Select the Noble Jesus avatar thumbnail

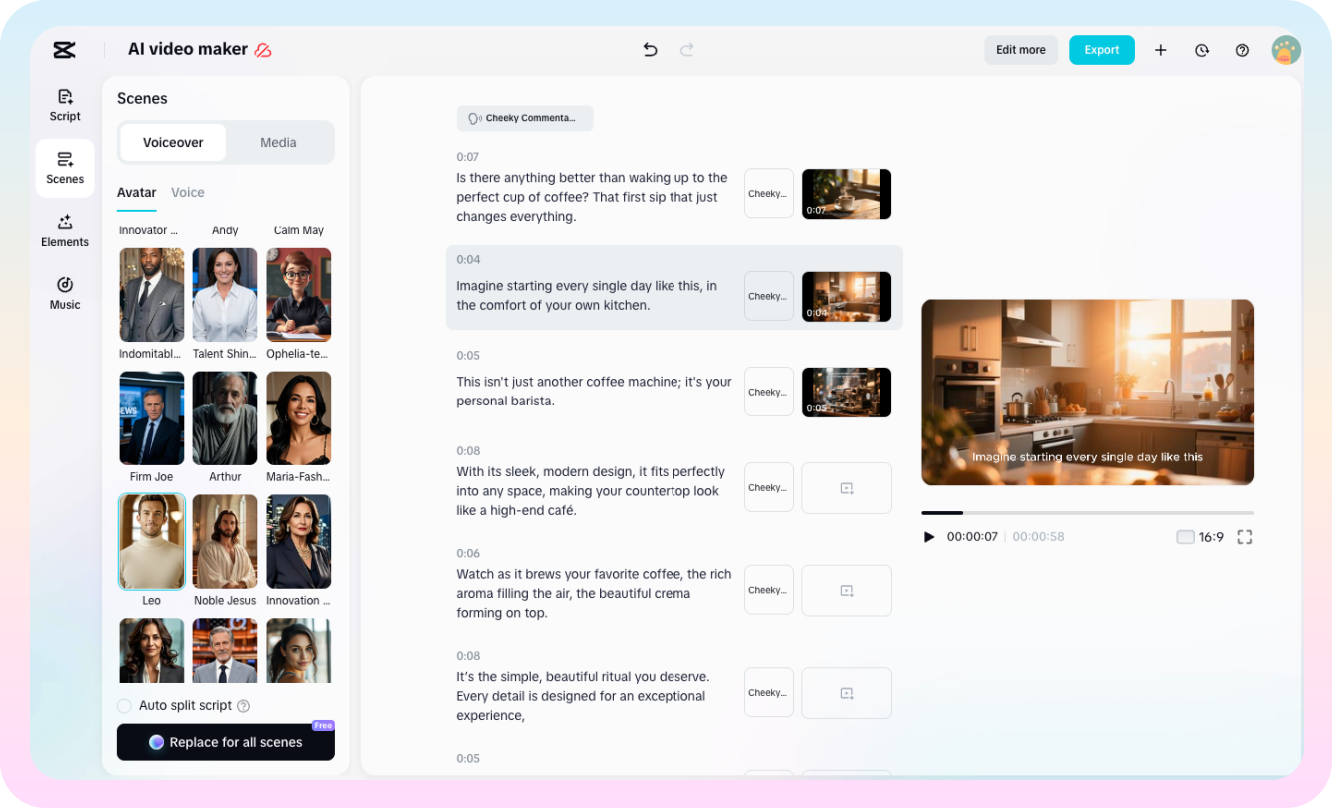pos(224,541)
